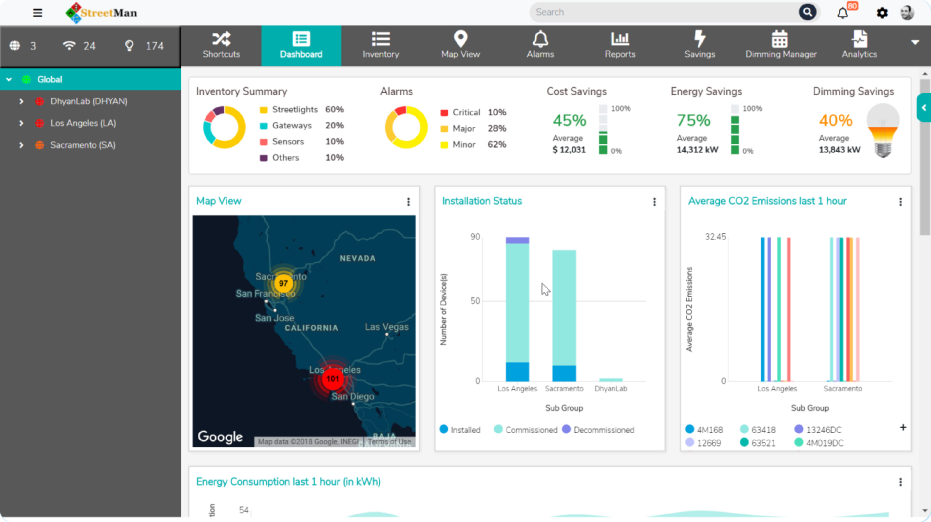Expand the DhyanLab (DHYAN) tree node
Viewport: 931px width, 522px height.
(x=21, y=101)
